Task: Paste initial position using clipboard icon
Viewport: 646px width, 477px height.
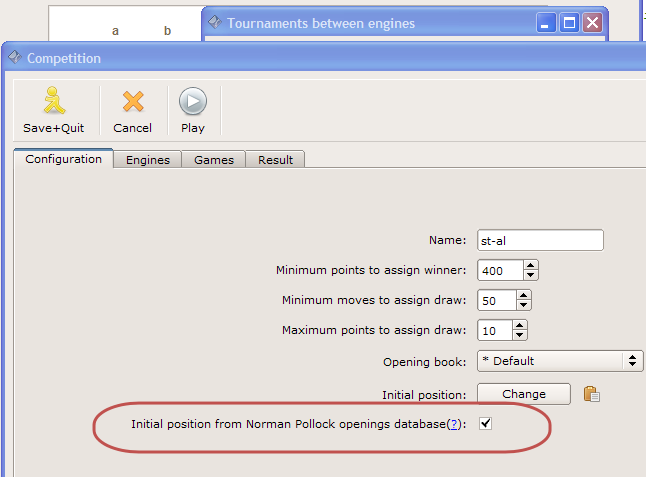Action: coord(592,394)
